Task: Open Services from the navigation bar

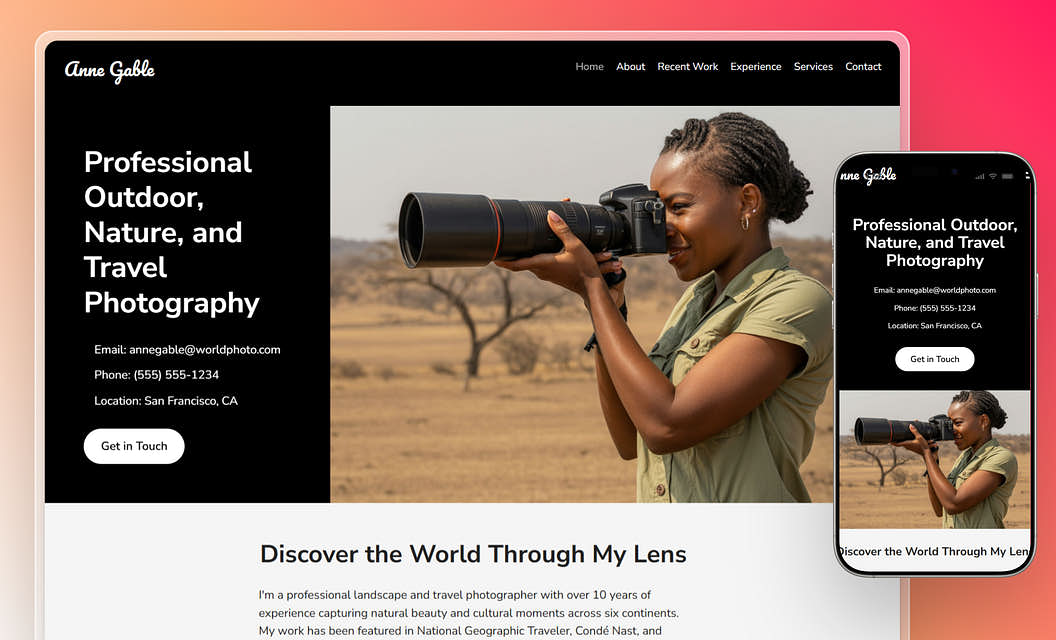Action: 813,67
